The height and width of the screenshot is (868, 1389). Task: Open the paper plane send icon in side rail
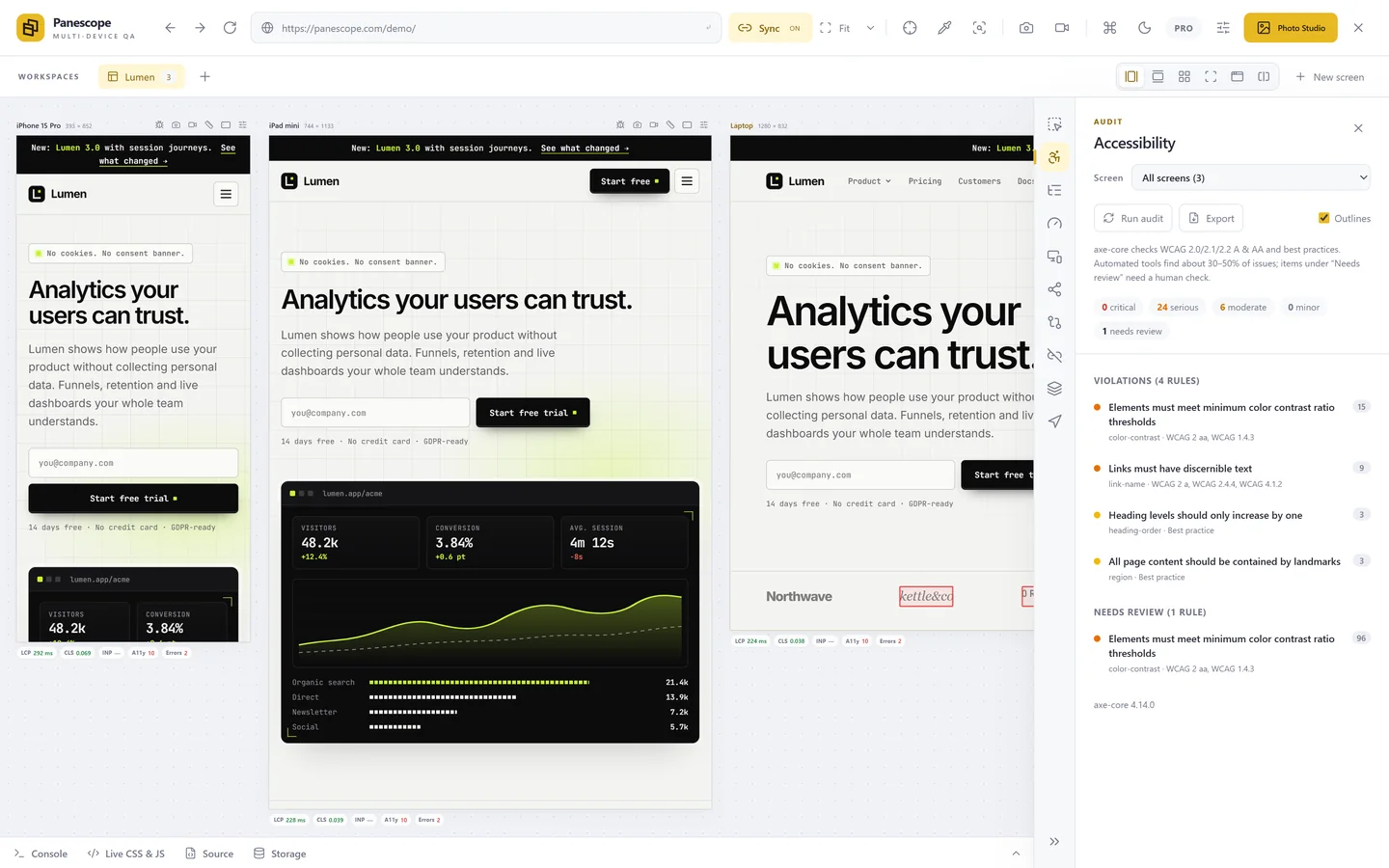[x=1054, y=421]
